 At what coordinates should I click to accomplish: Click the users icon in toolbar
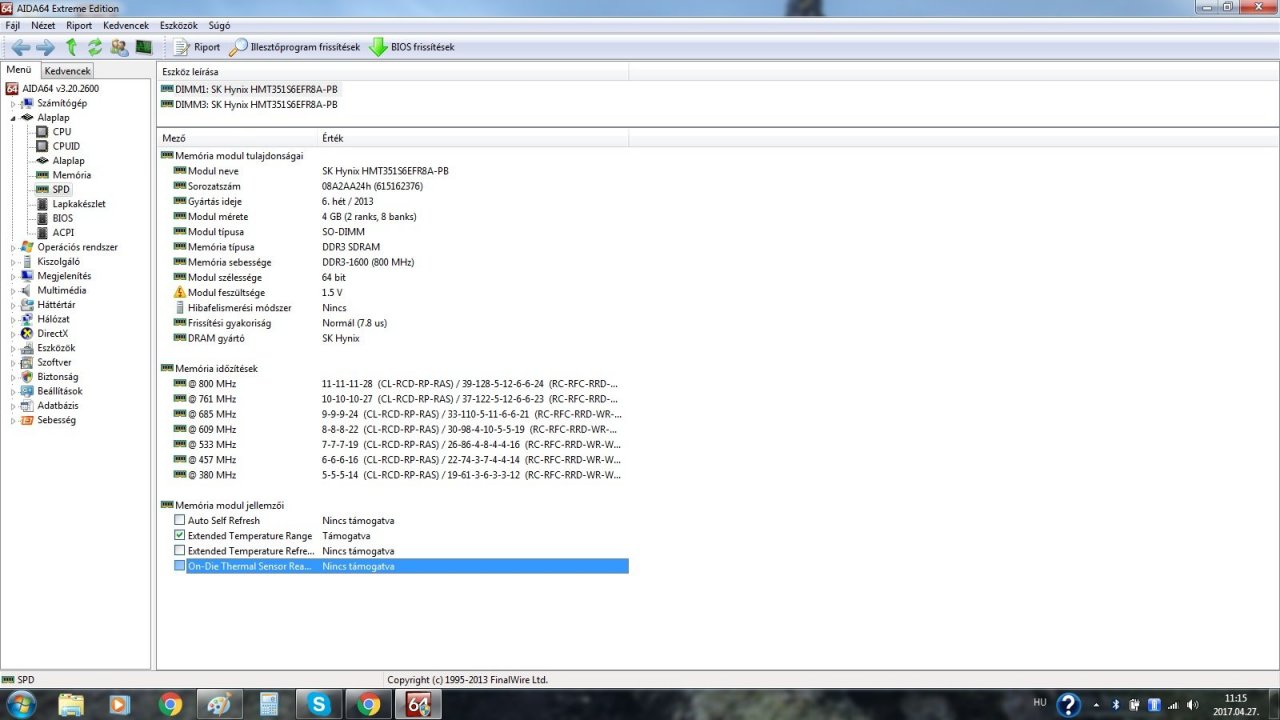(119, 47)
